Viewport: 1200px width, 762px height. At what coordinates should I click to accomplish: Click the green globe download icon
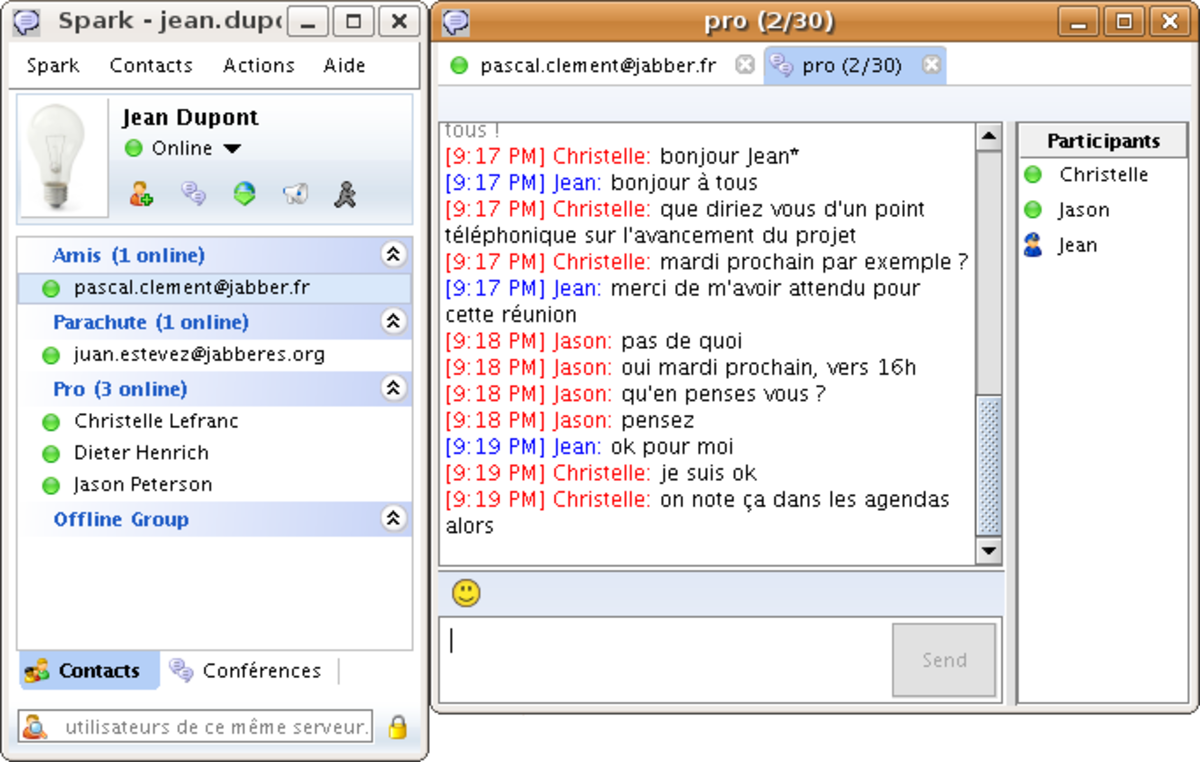[245, 194]
